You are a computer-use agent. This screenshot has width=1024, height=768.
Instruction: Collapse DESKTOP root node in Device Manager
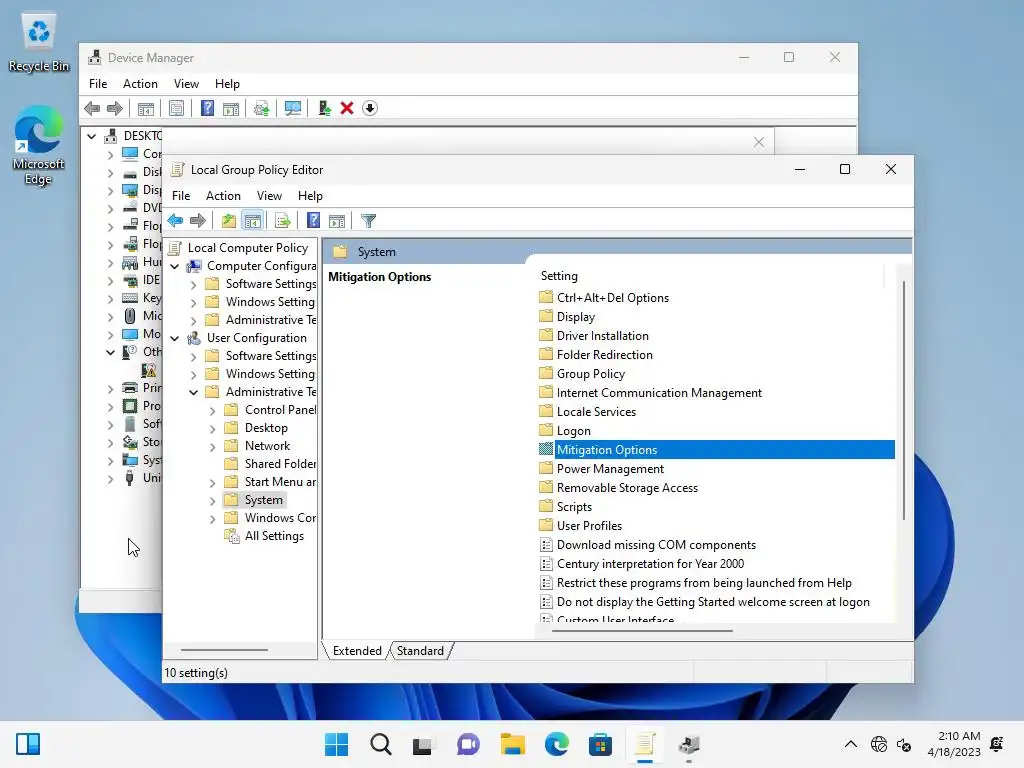point(91,136)
